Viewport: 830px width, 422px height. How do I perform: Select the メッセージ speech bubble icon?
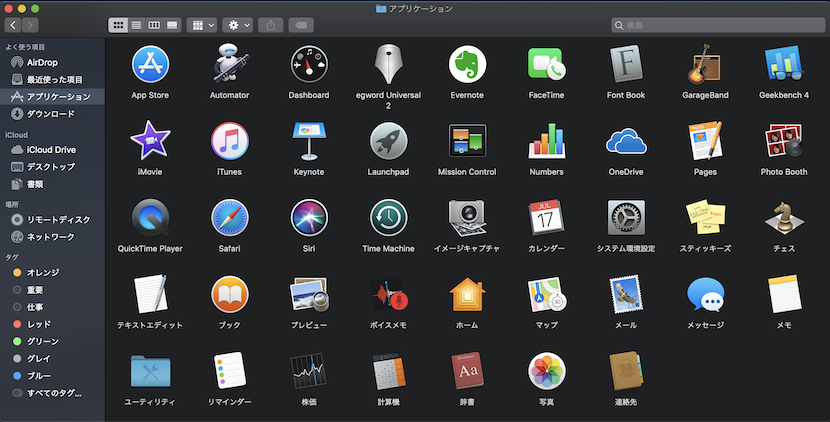pyautogui.click(x=705, y=294)
